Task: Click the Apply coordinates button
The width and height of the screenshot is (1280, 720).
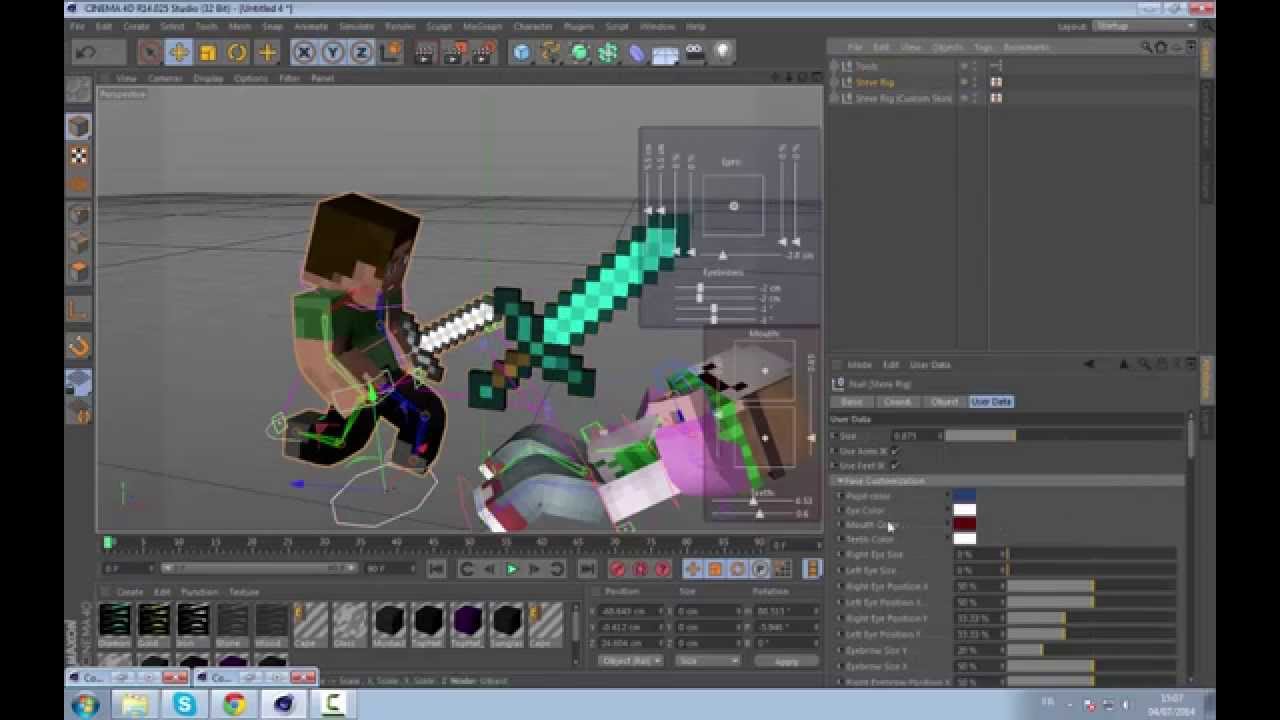Action: point(787,661)
